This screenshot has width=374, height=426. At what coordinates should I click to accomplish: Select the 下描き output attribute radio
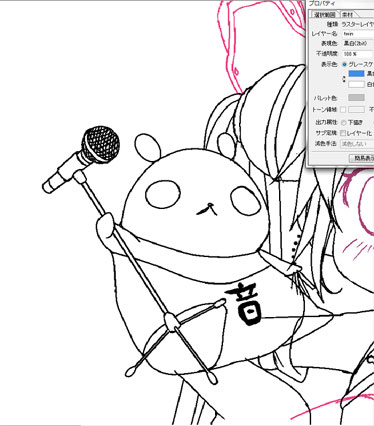344,123
